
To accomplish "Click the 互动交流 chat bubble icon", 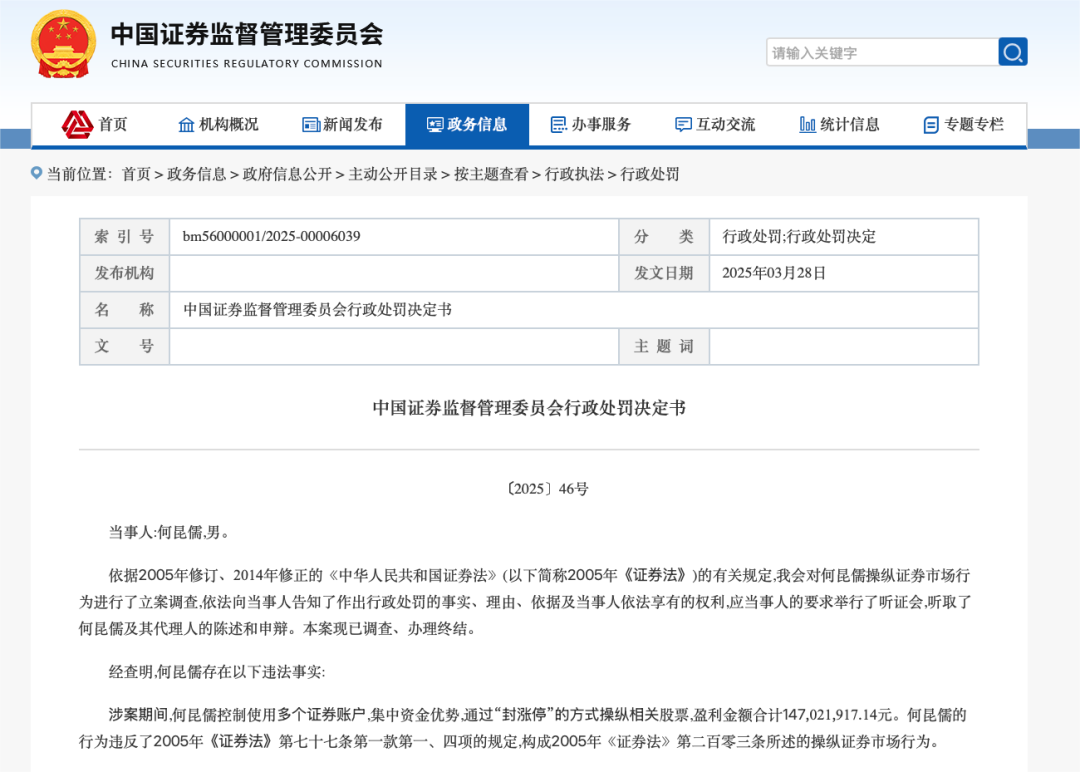I will (683, 125).
